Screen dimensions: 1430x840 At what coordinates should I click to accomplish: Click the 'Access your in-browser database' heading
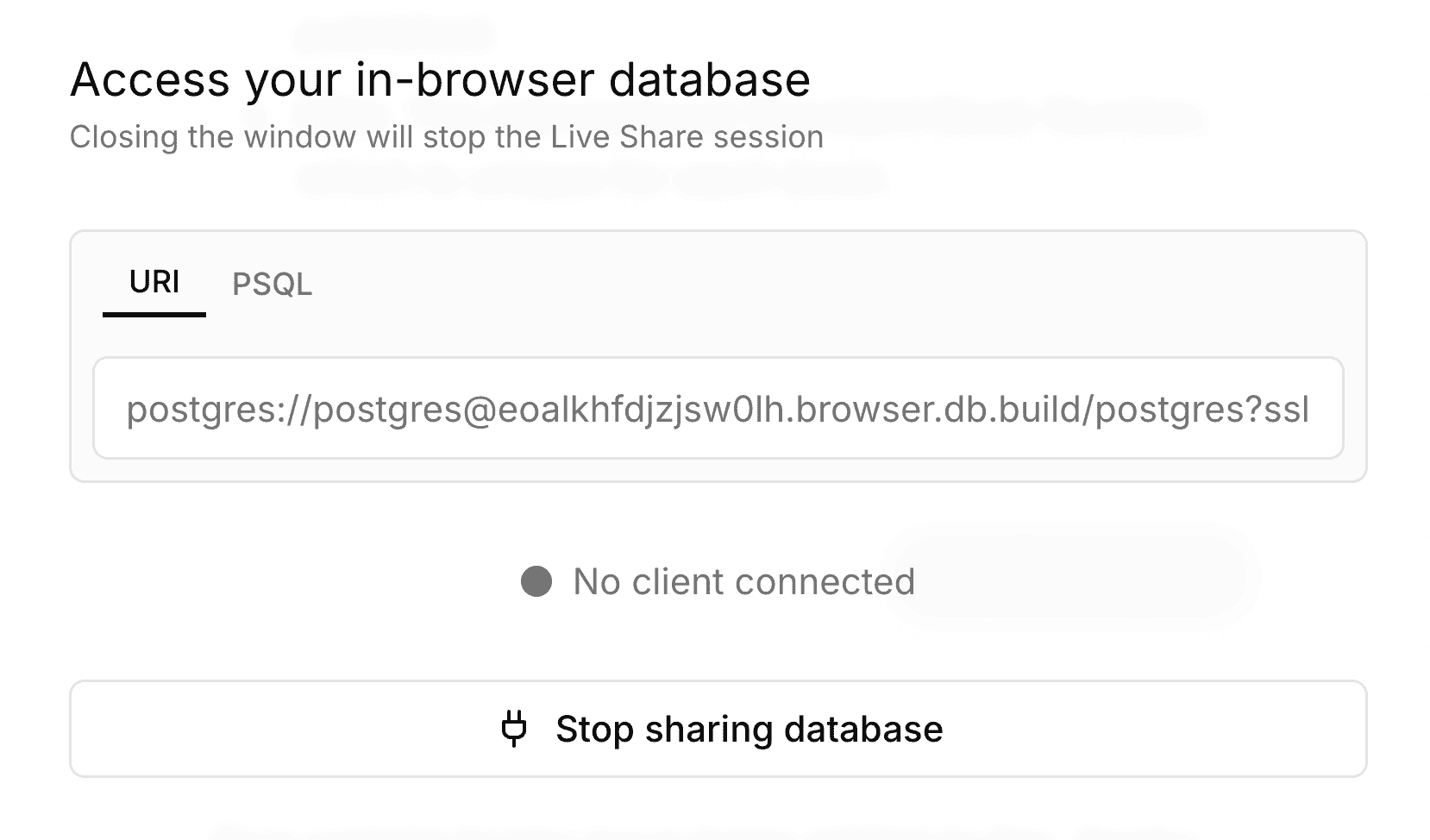pyautogui.click(x=440, y=79)
